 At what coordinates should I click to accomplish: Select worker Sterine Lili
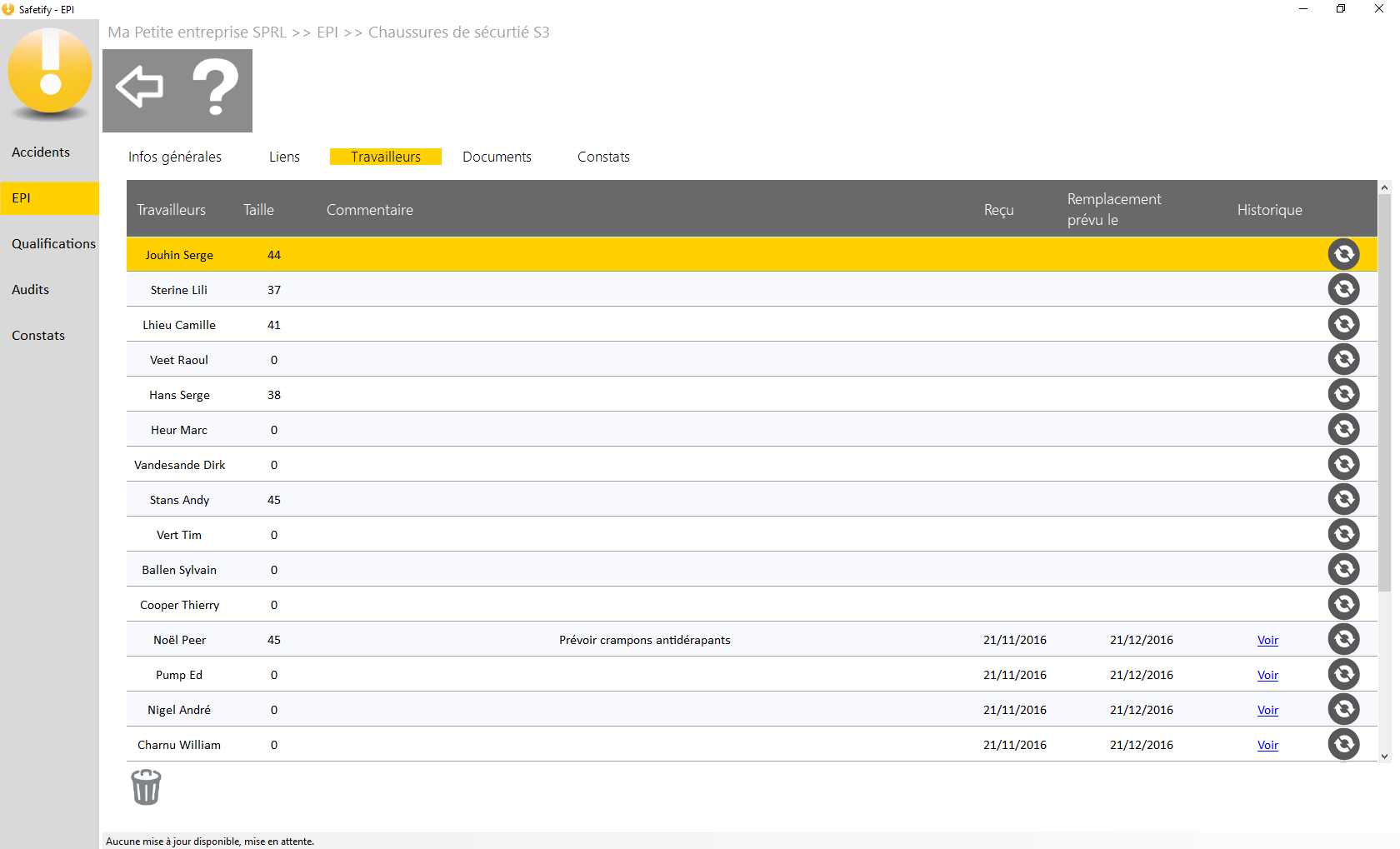pos(179,290)
